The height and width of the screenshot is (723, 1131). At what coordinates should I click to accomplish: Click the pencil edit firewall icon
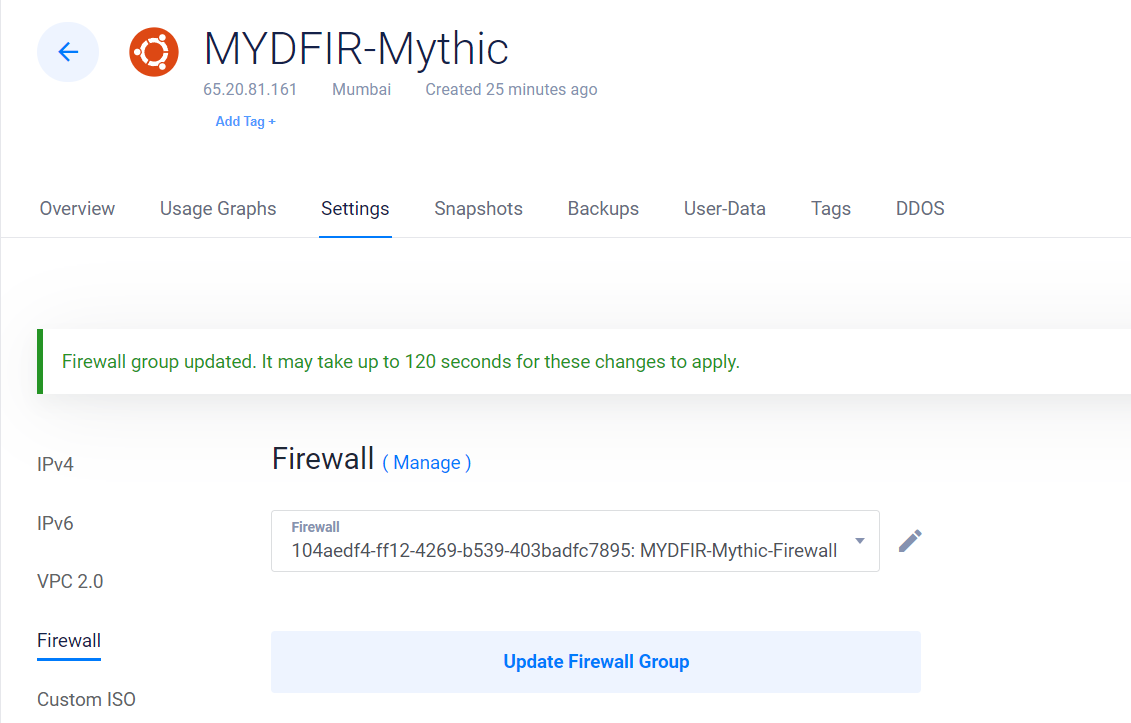[x=910, y=540]
